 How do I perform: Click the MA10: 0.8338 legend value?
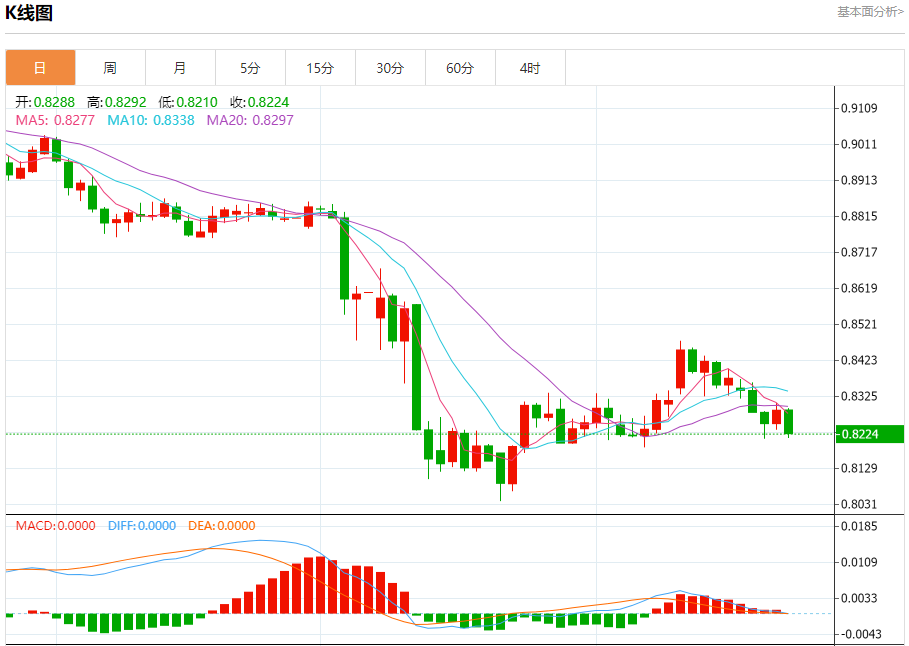pos(151,120)
